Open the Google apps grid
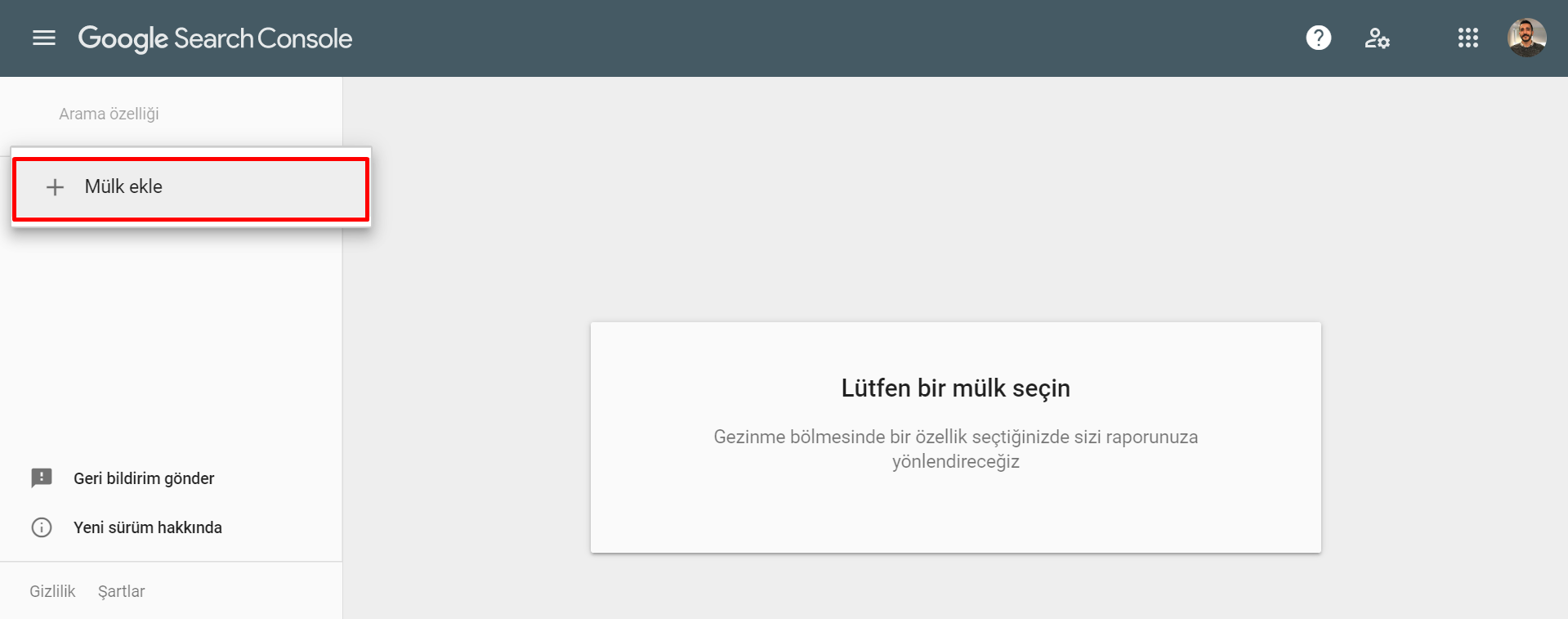Screen dimensions: 1568x619 pyautogui.click(x=1467, y=38)
